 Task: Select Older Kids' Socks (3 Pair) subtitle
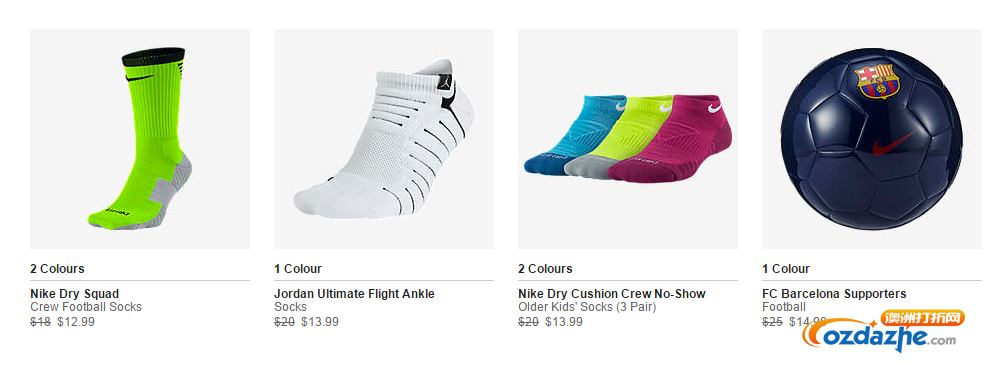(587, 307)
